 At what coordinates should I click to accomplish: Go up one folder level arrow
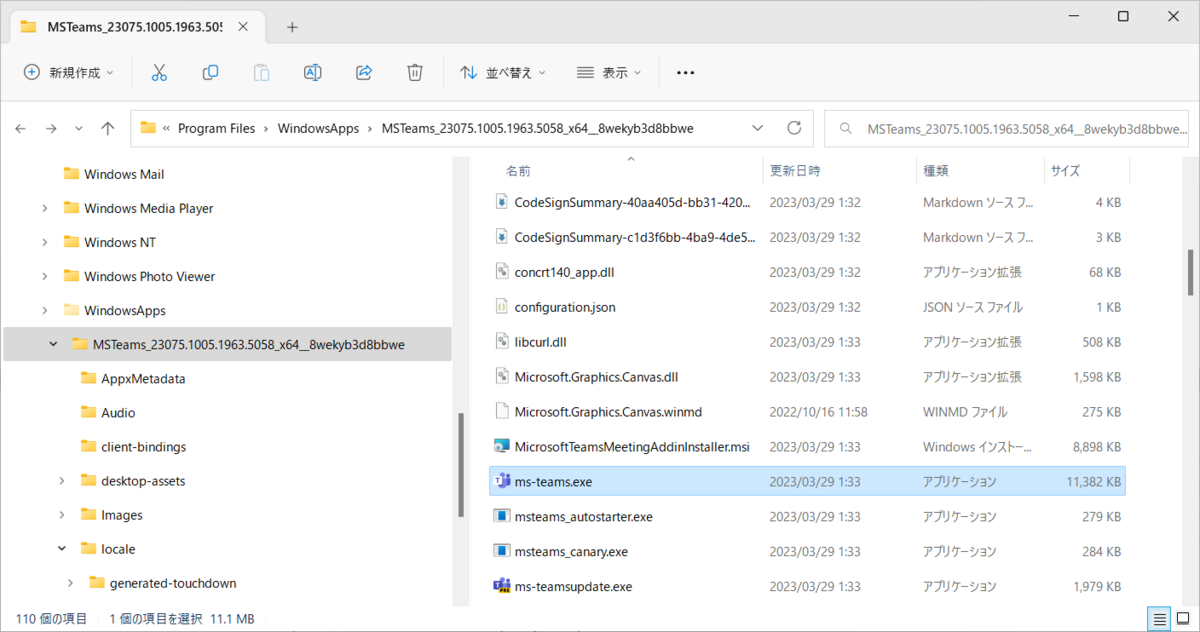tap(108, 128)
